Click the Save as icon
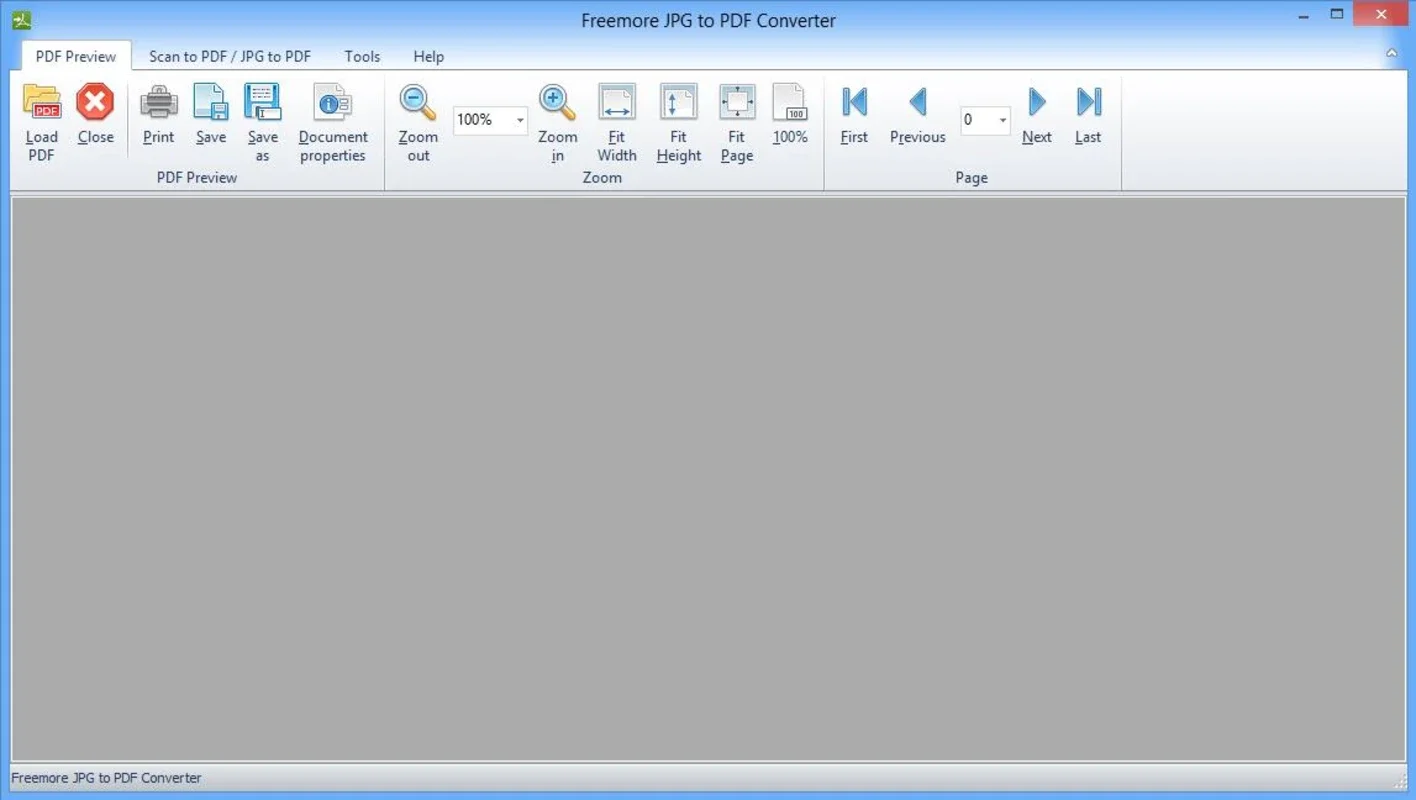Viewport: 1416px width, 800px height. click(263, 102)
